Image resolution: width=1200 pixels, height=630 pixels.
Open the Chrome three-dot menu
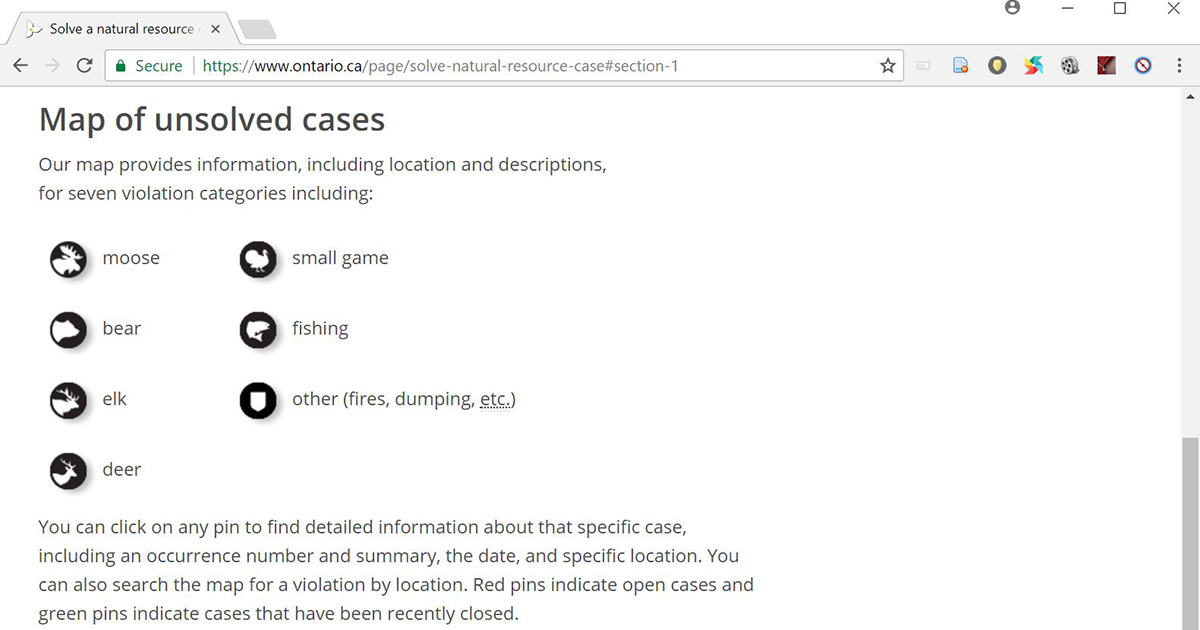1180,65
